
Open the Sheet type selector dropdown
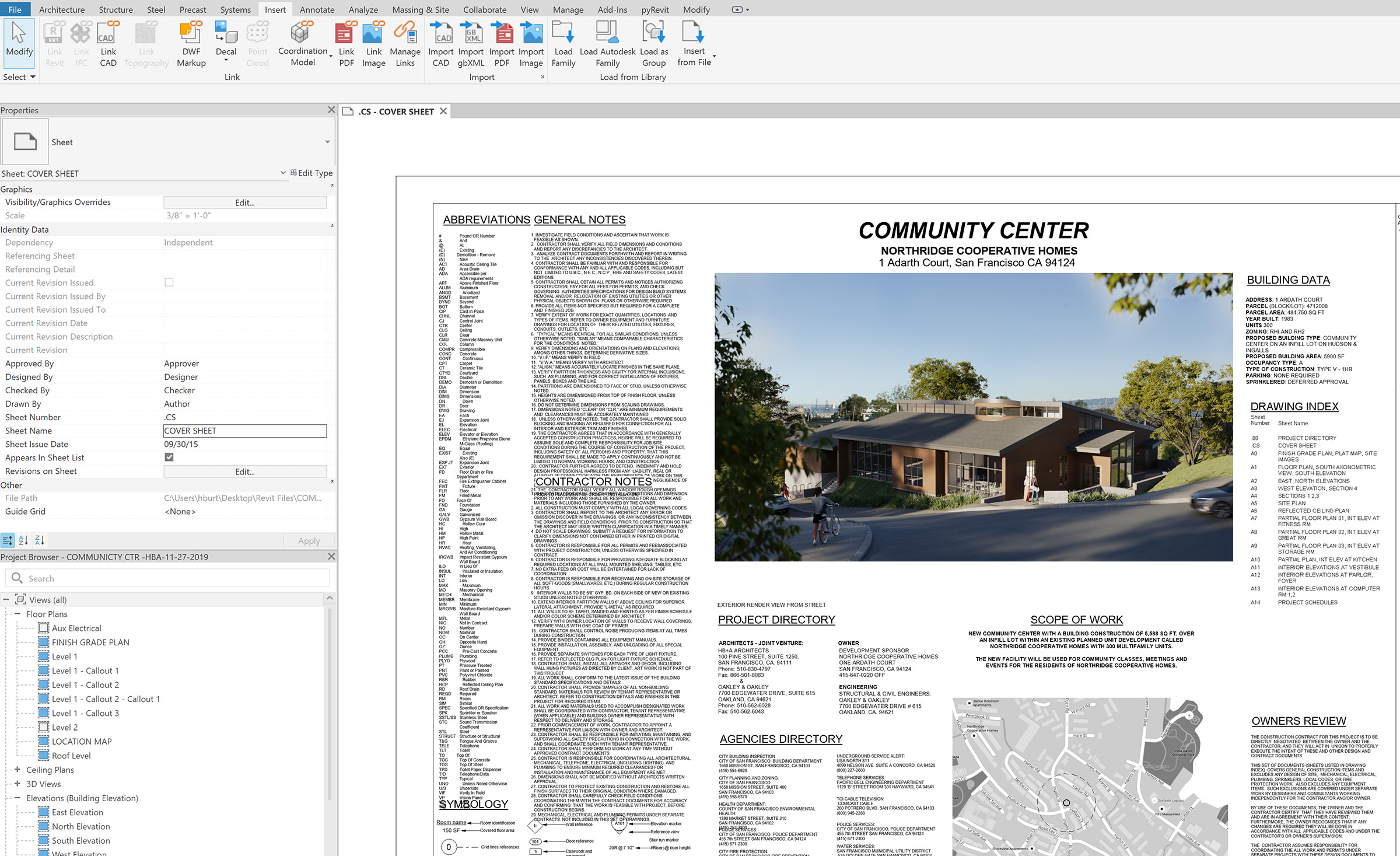click(327, 142)
